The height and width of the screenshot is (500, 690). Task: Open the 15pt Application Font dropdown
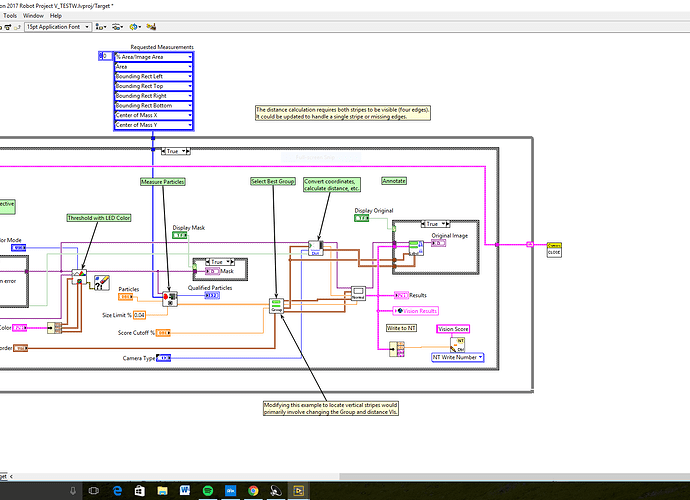pyautogui.click(x=58, y=27)
